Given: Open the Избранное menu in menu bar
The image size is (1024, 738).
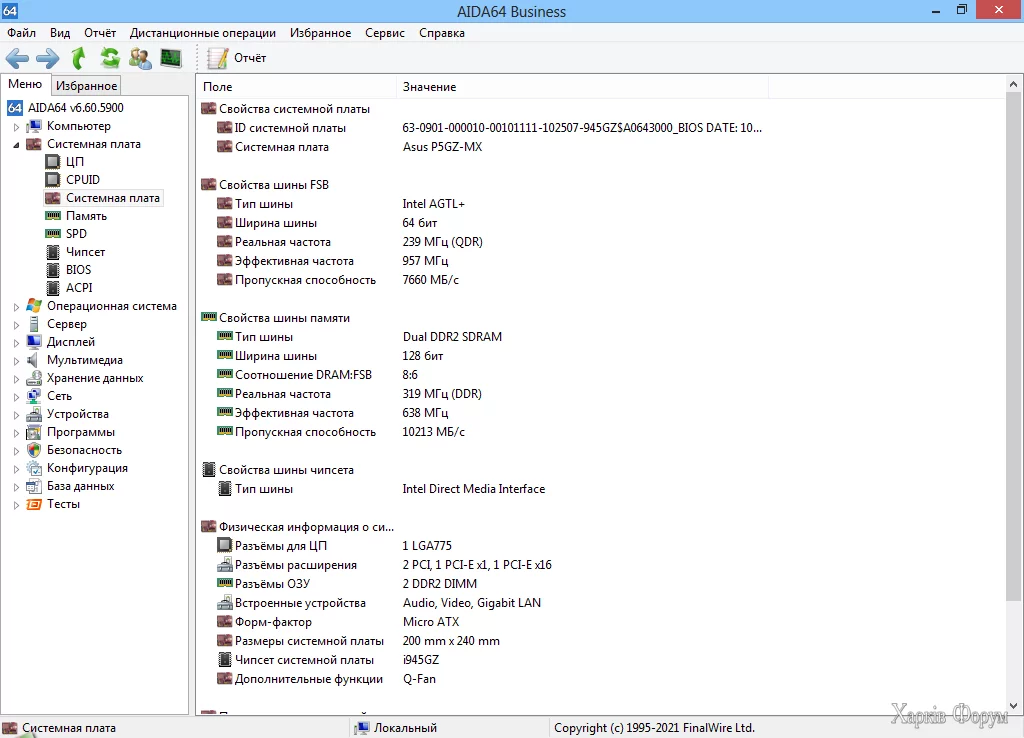Looking at the screenshot, I should point(321,33).
